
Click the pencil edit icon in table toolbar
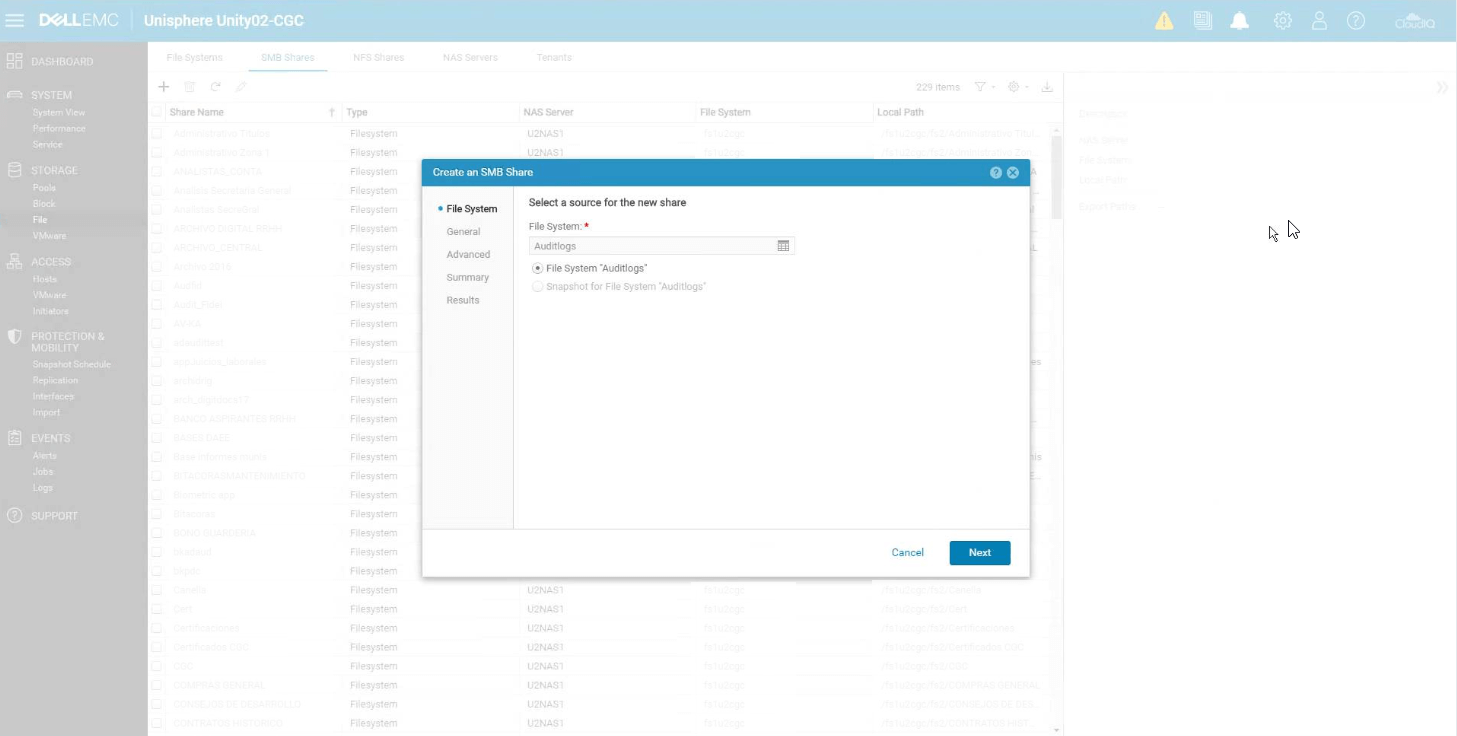pos(241,87)
